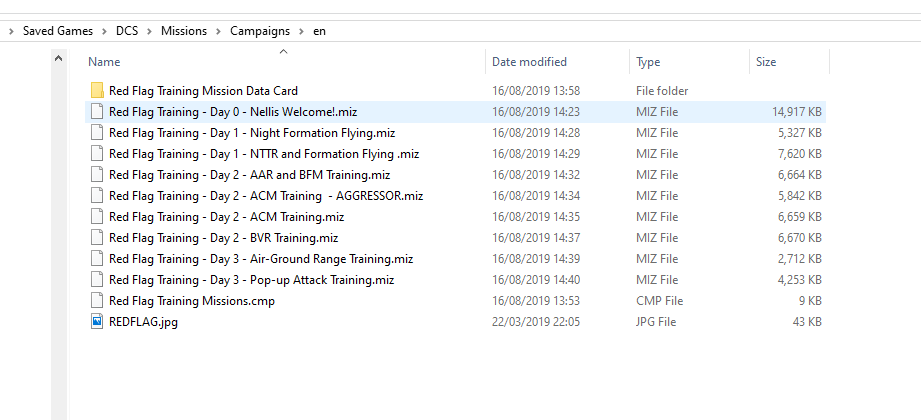This screenshot has width=921, height=420.
Task: Click file icon of Day 2 - ACM Training.miz
Action: (98, 217)
